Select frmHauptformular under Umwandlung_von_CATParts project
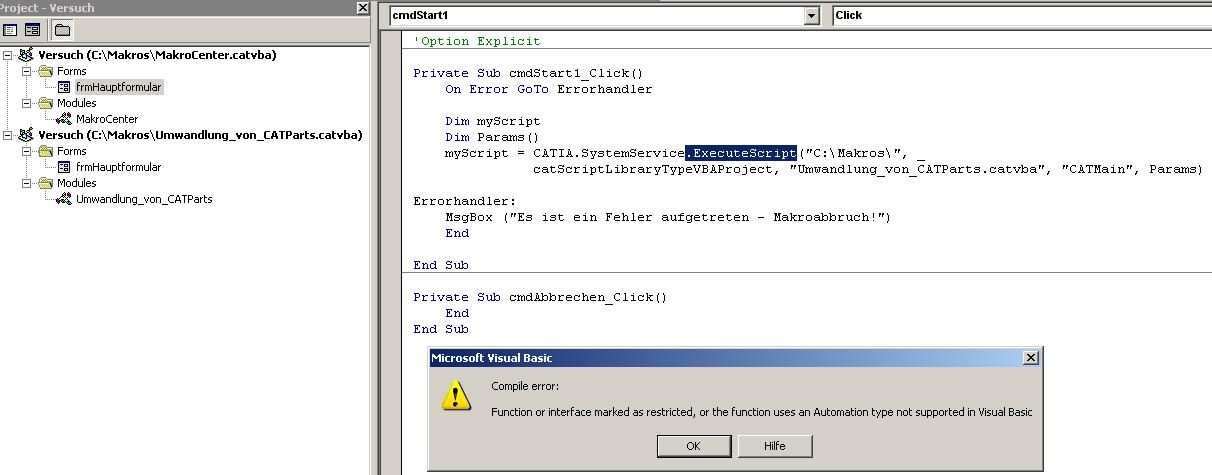 [118, 167]
